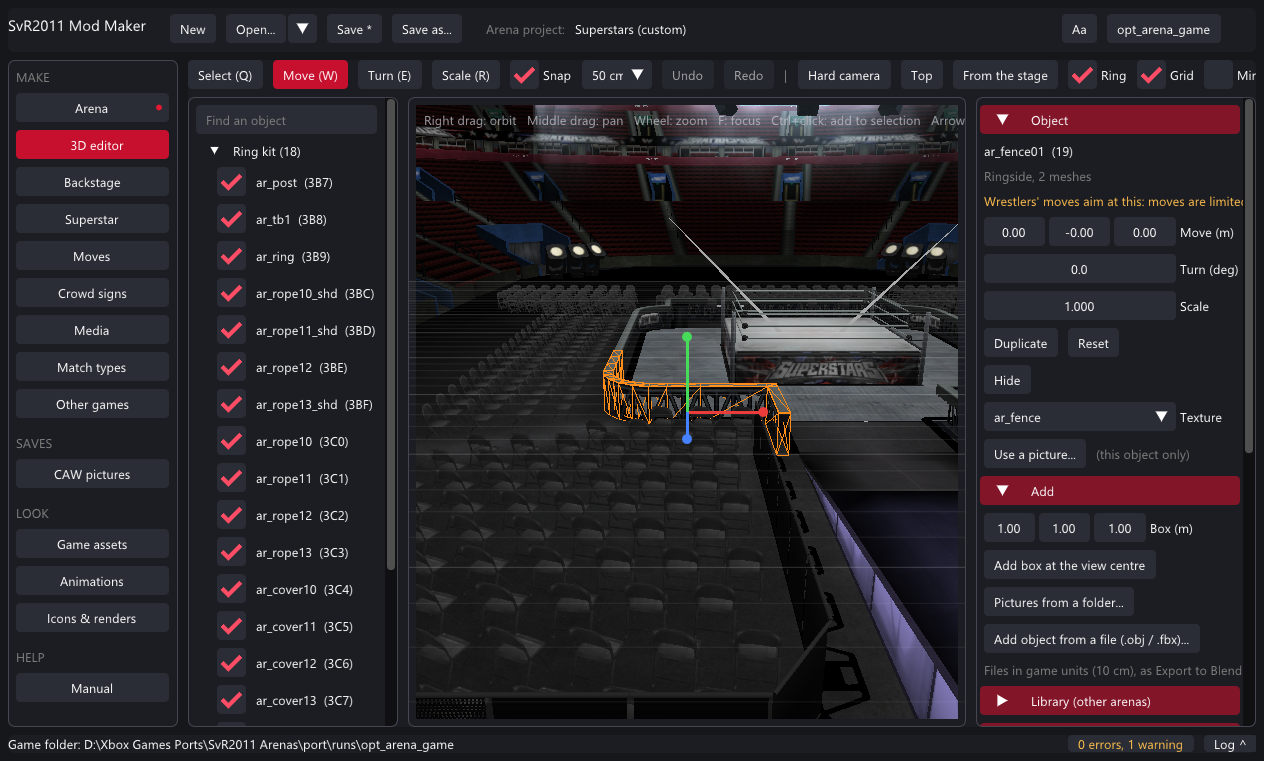Switch to From the stage view
1264x761 pixels.
pos(1005,75)
